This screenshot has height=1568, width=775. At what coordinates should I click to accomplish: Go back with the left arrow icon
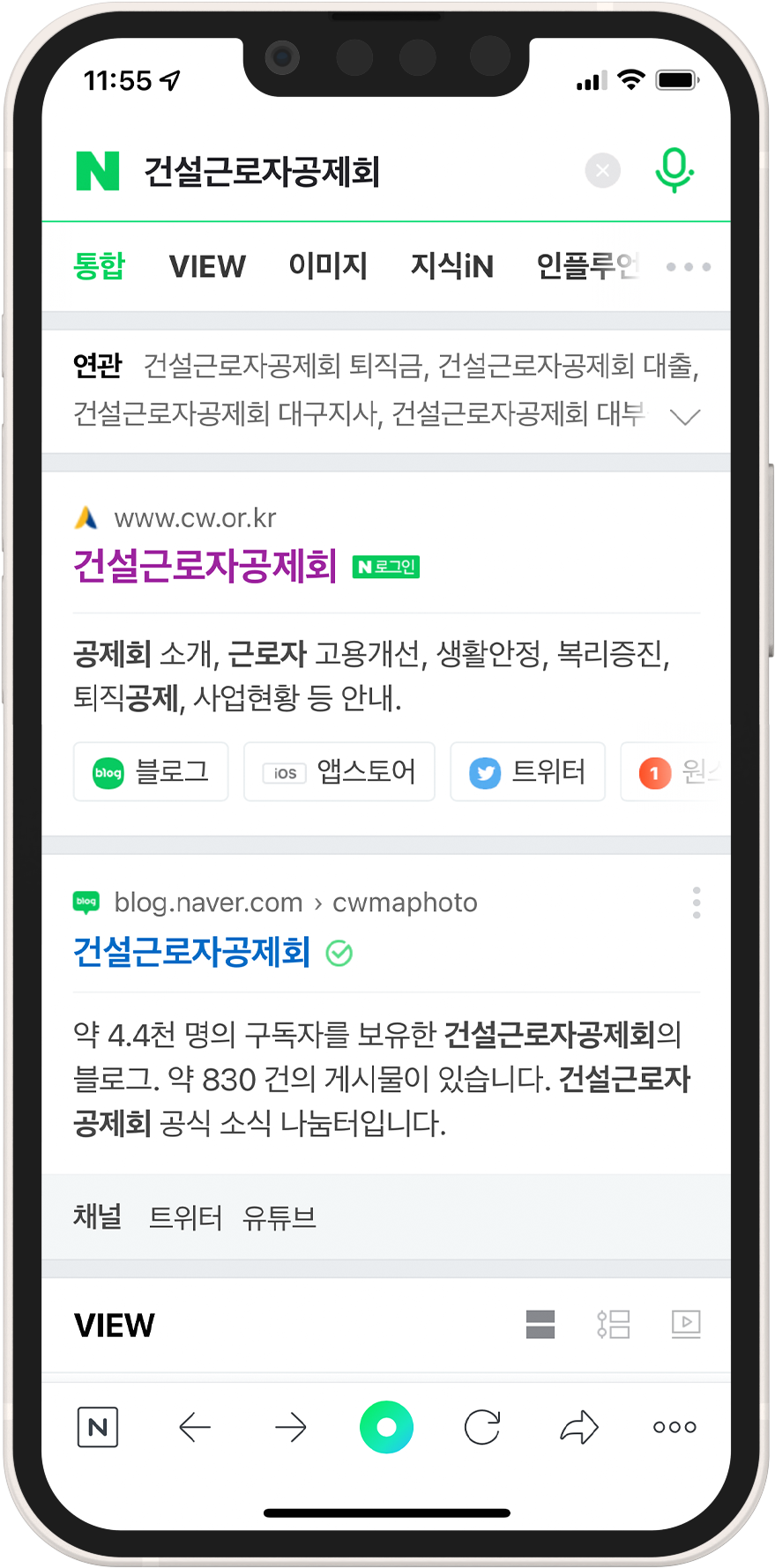[x=195, y=1427]
